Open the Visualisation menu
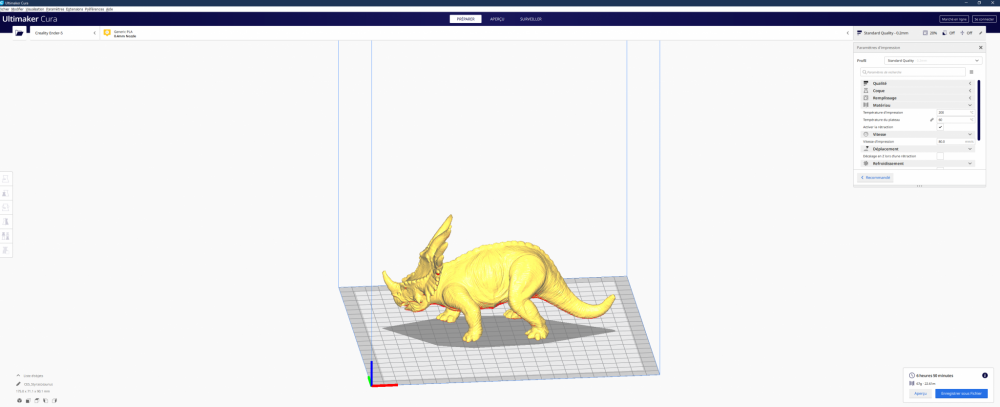This screenshot has width=1000, height=407. (x=35, y=9)
